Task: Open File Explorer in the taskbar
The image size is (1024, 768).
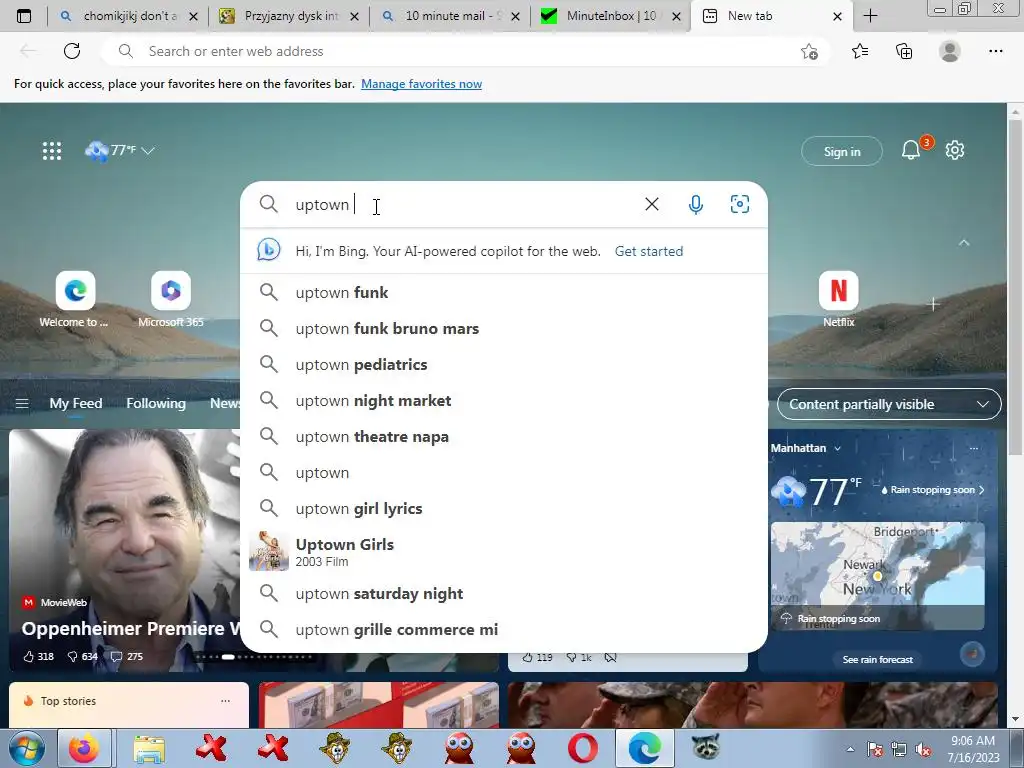Action: pos(149,748)
